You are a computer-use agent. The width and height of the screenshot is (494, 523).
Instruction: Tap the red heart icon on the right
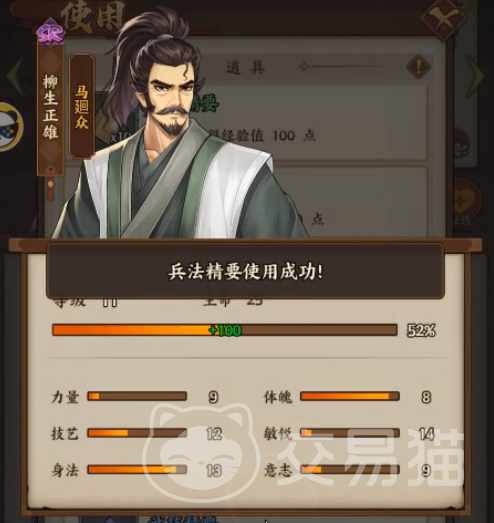pyautogui.click(x=466, y=199)
